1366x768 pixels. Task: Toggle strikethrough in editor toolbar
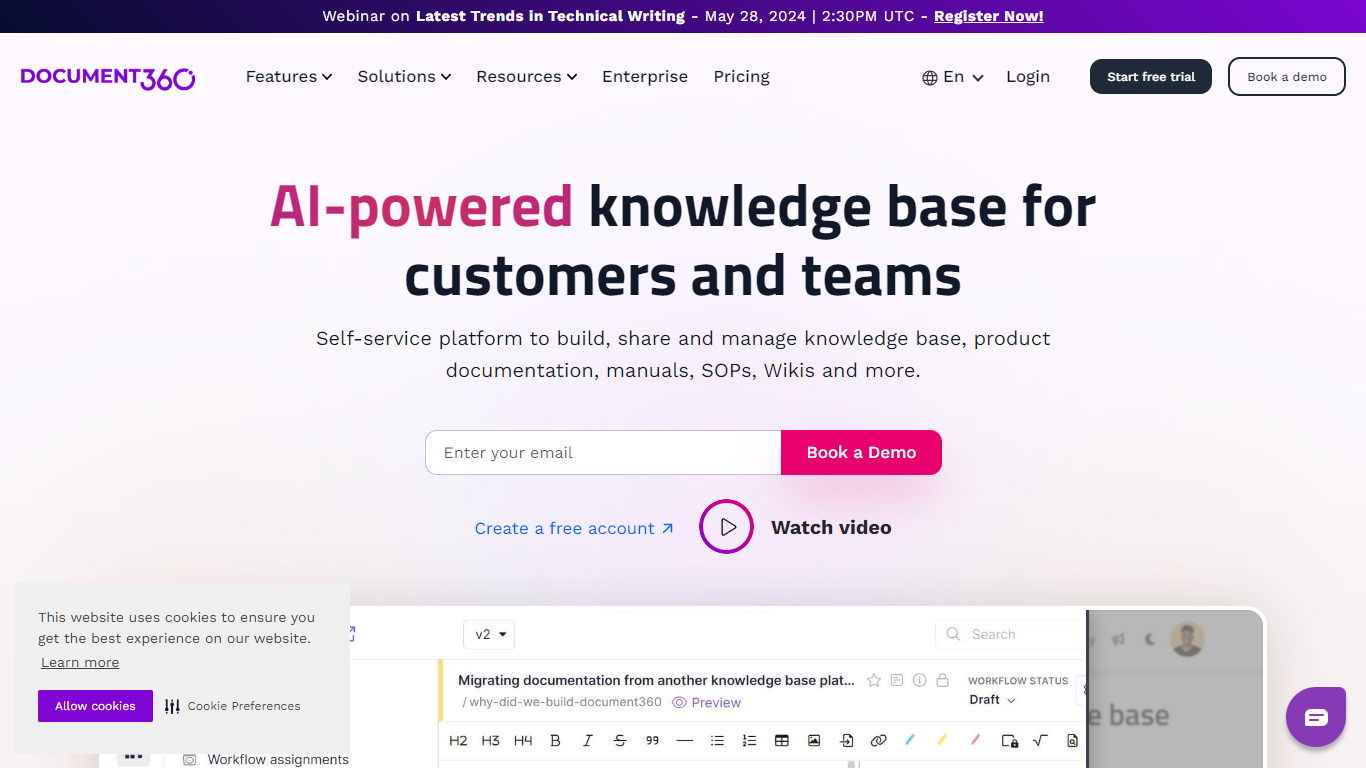[x=620, y=741]
